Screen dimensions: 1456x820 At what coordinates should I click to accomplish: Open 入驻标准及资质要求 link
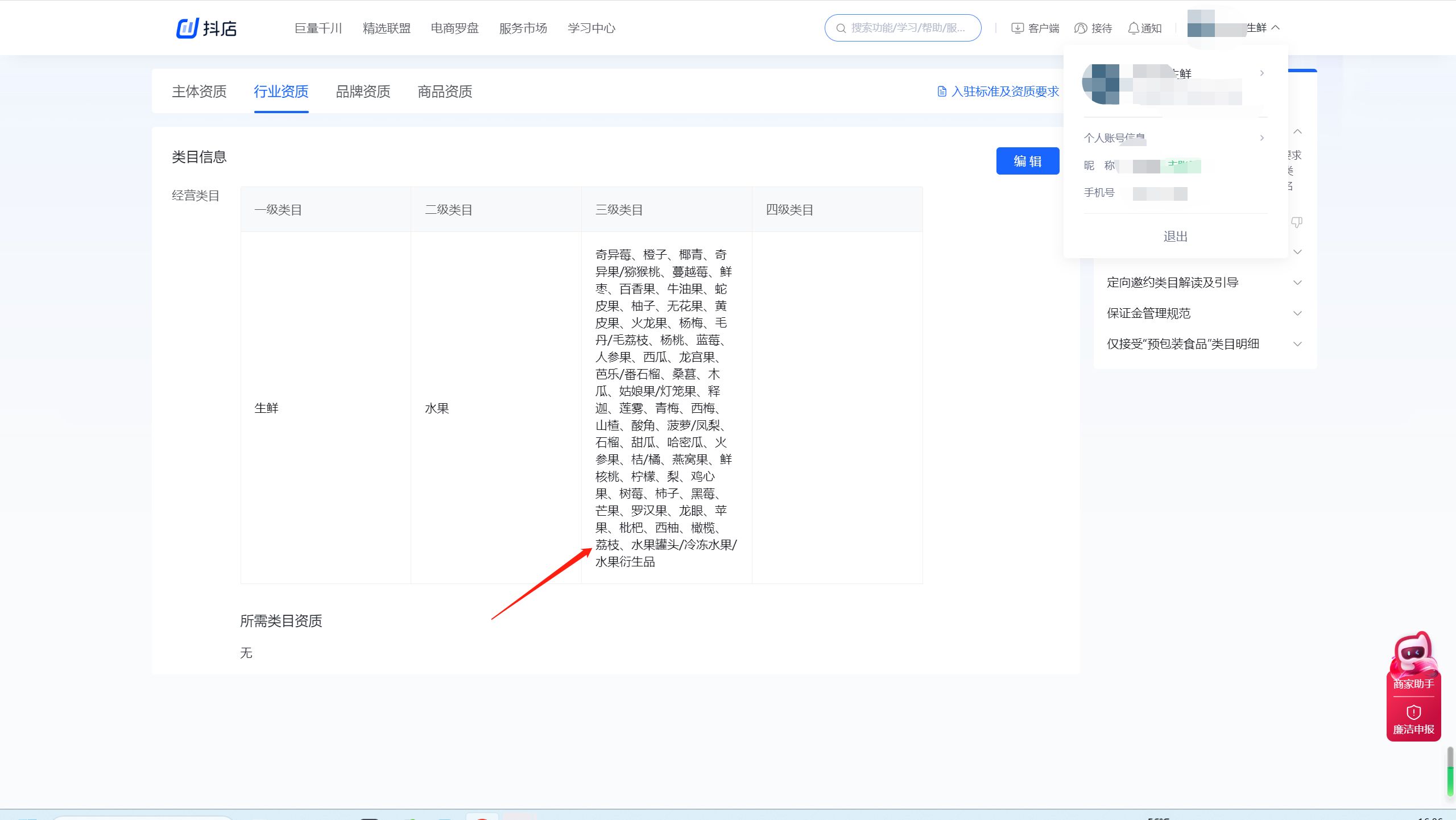(x=1005, y=92)
